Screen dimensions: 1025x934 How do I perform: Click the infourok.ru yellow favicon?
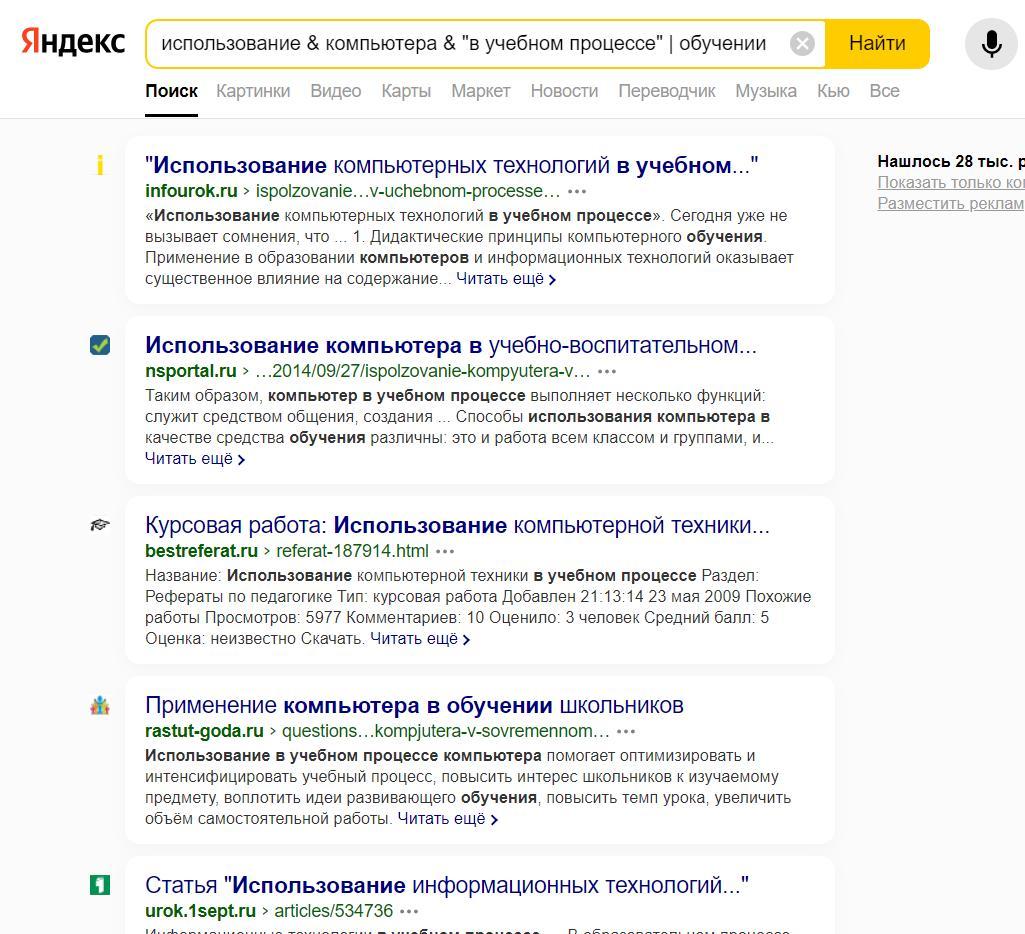100,165
